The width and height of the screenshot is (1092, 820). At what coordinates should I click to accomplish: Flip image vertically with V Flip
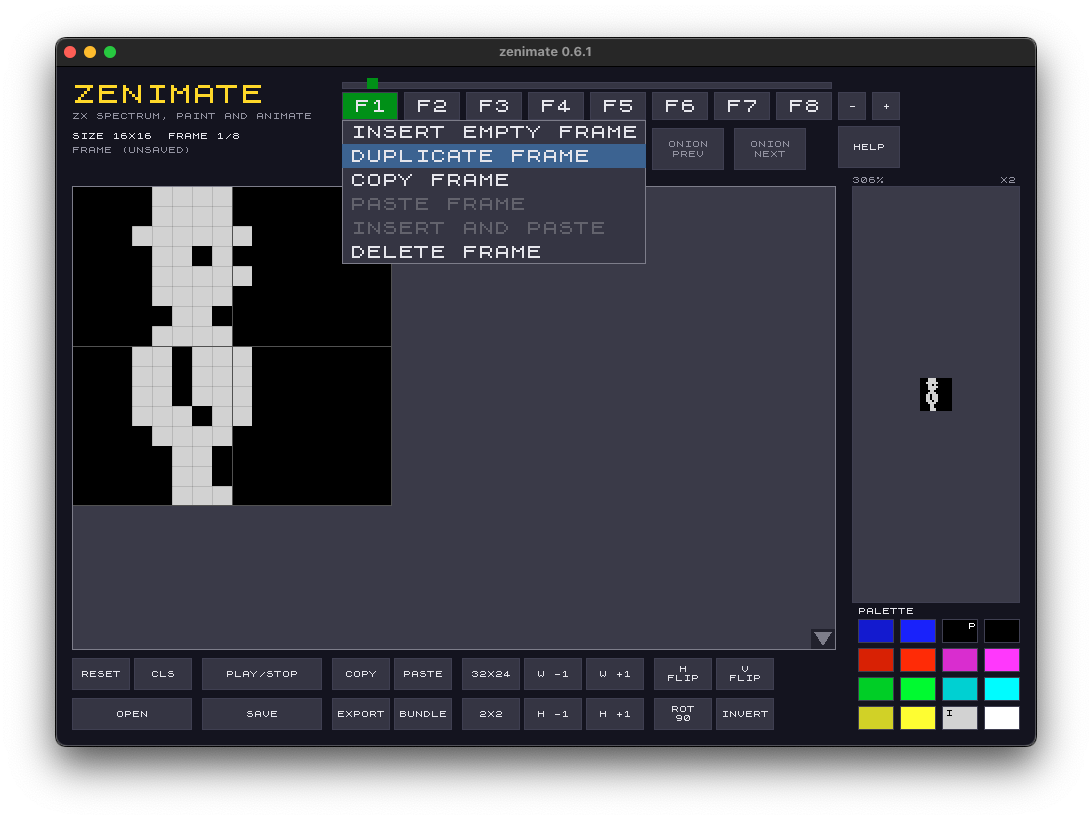tap(744, 674)
